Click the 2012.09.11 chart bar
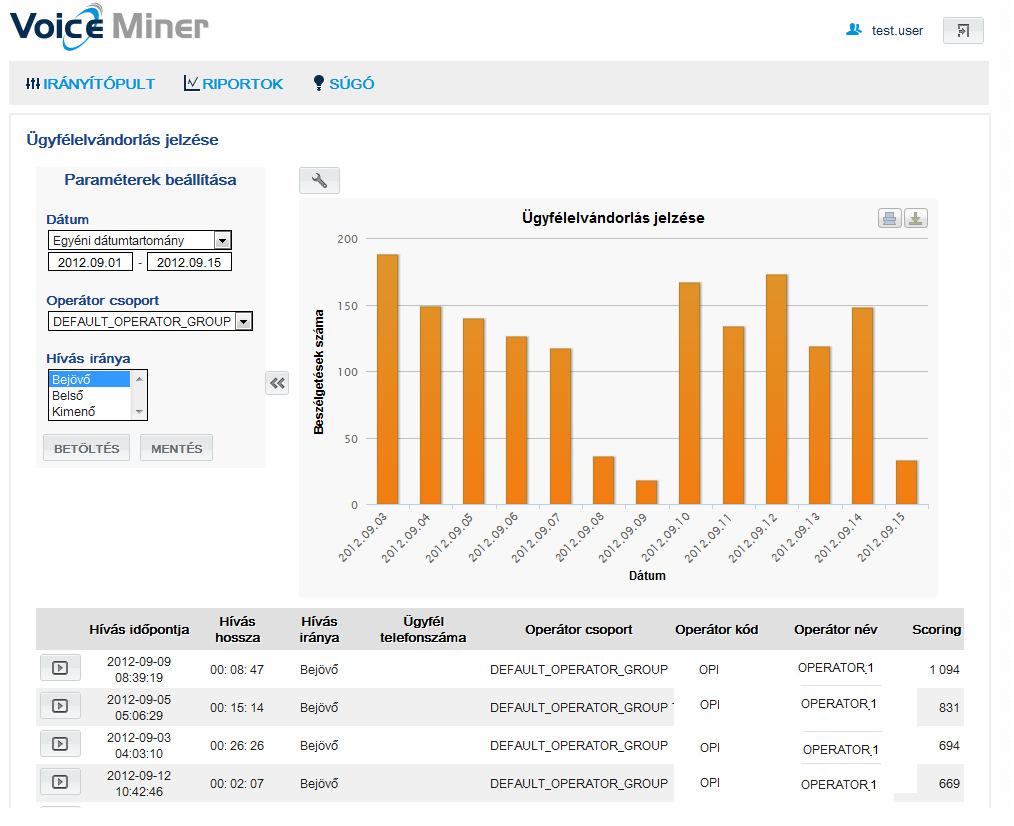This screenshot has height=826, width=1014. [733, 416]
